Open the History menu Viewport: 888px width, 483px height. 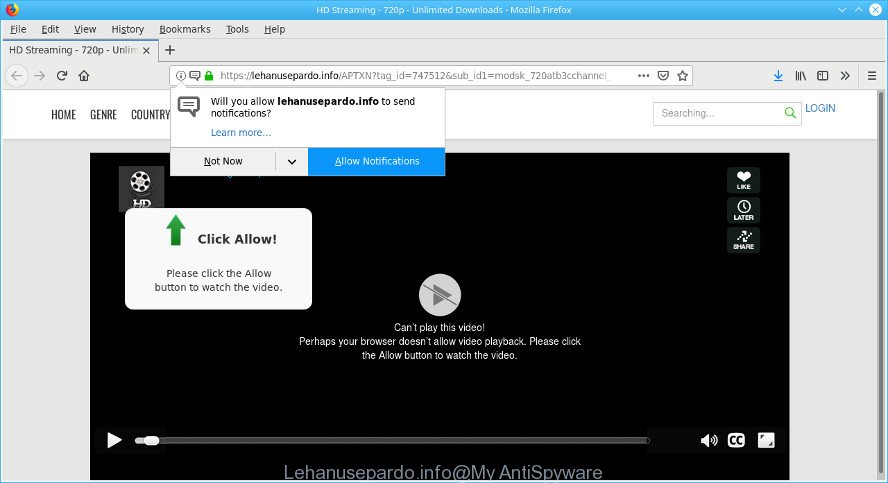point(127,29)
